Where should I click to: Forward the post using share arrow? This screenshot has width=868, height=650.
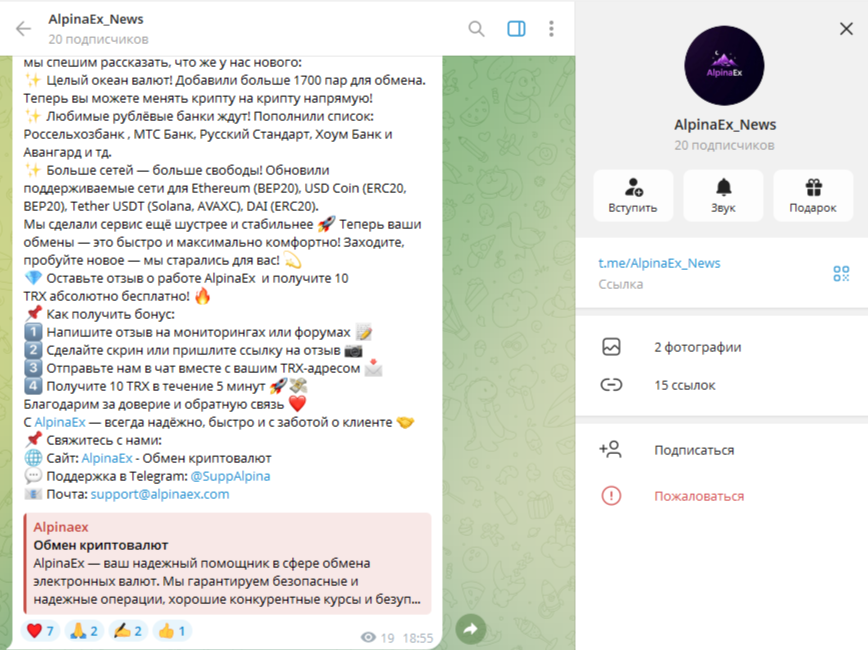(x=471, y=628)
